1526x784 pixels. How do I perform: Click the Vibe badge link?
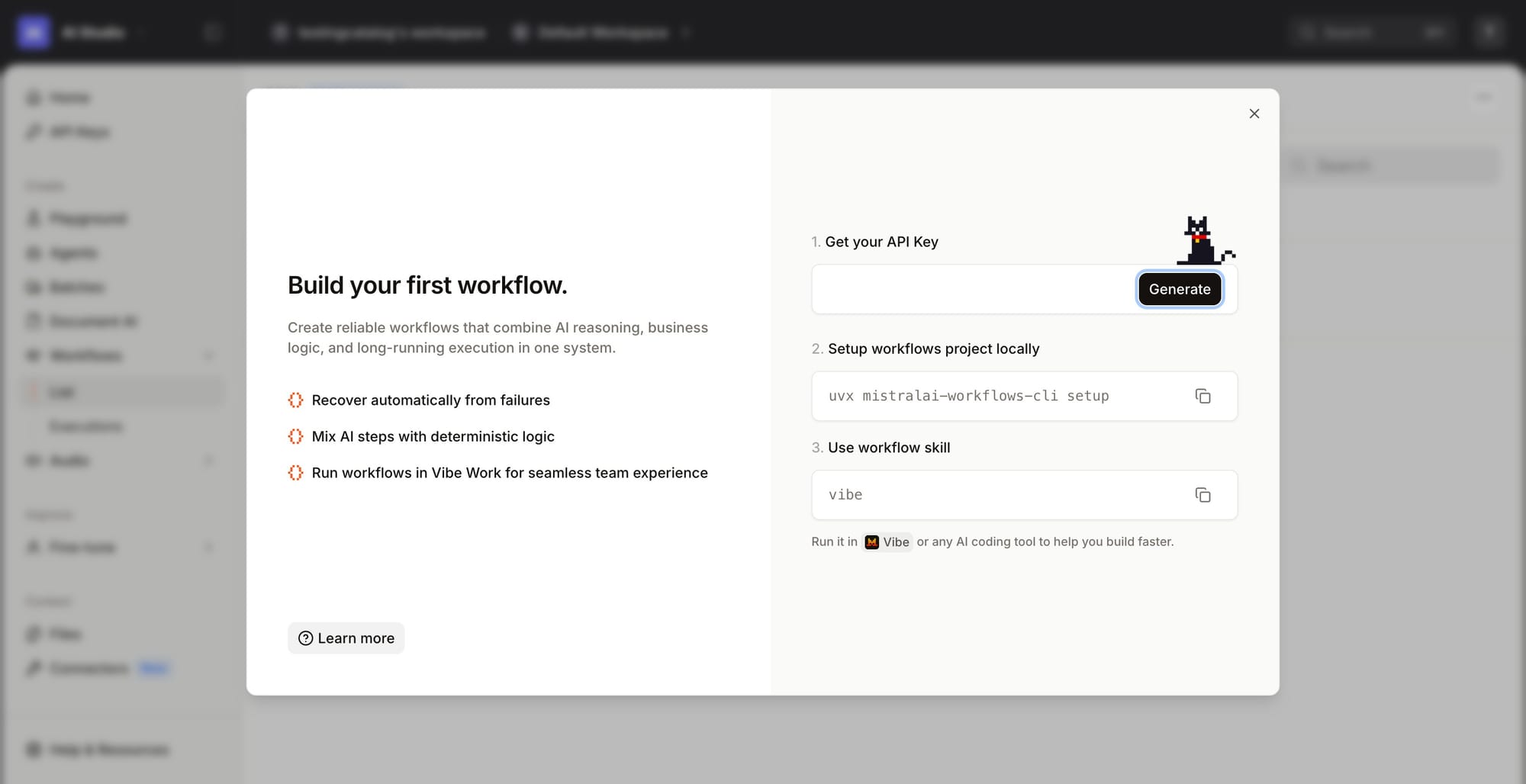tap(887, 542)
